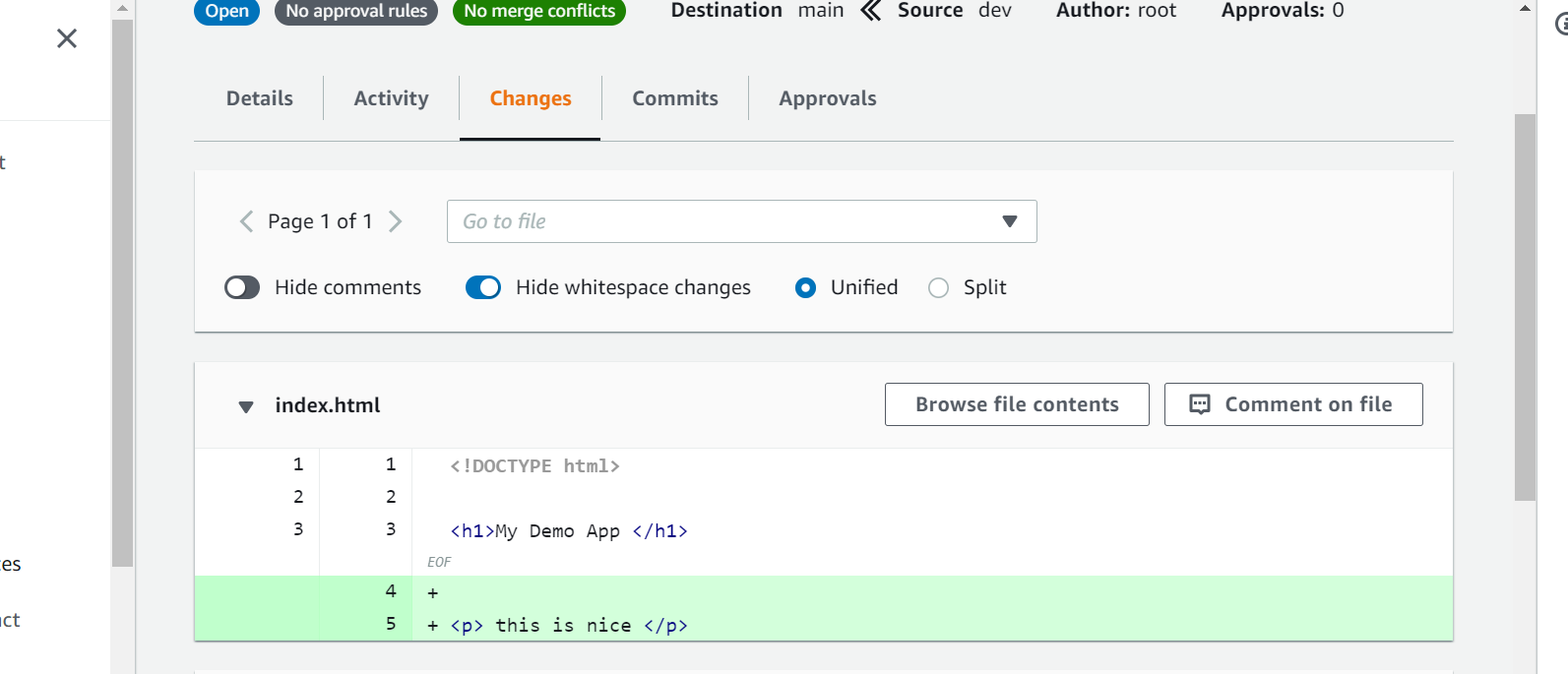Open the Activity tab
The width and height of the screenshot is (1568, 674).
pyautogui.click(x=392, y=98)
